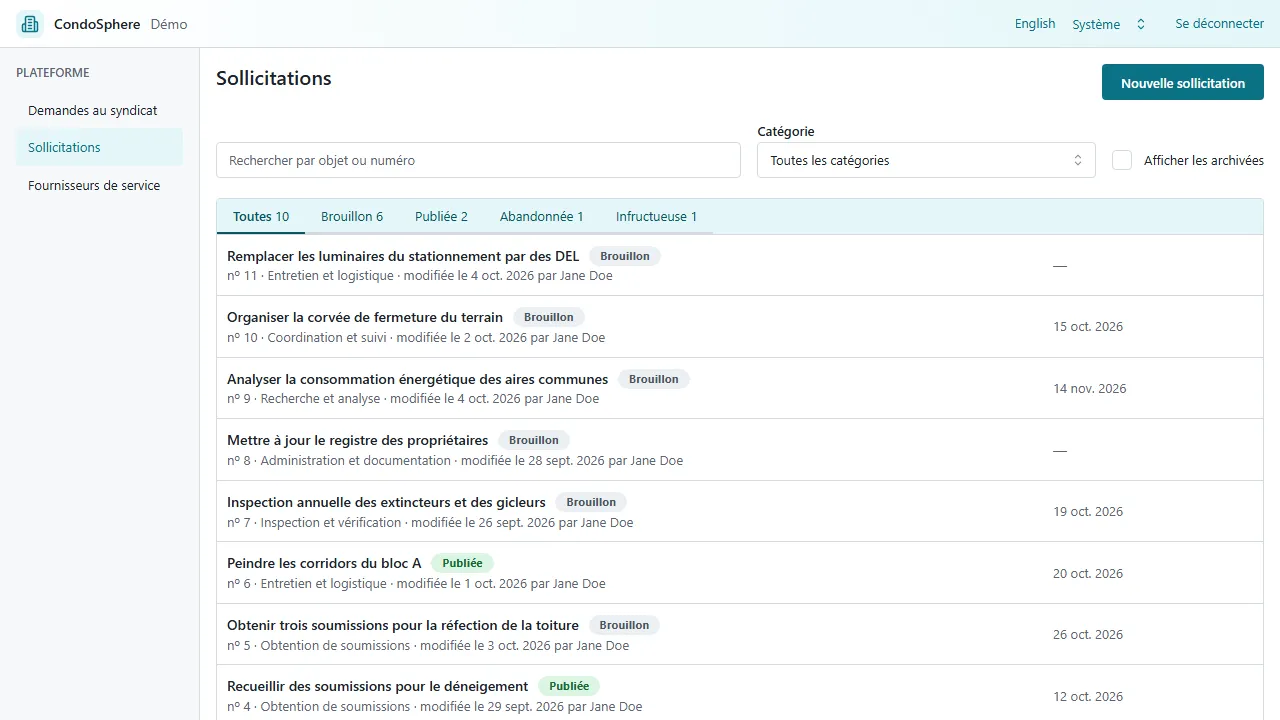1280x720 pixels.
Task: Click the Démo label in header
Action: [x=169, y=24]
